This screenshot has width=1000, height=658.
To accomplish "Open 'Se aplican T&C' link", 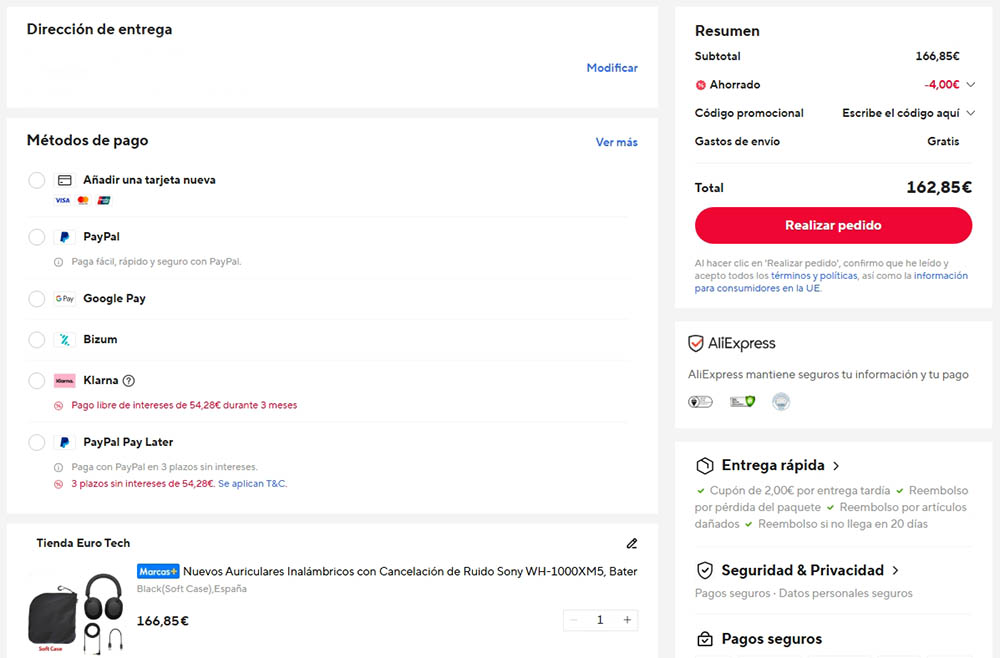I will click(x=252, y=484).
